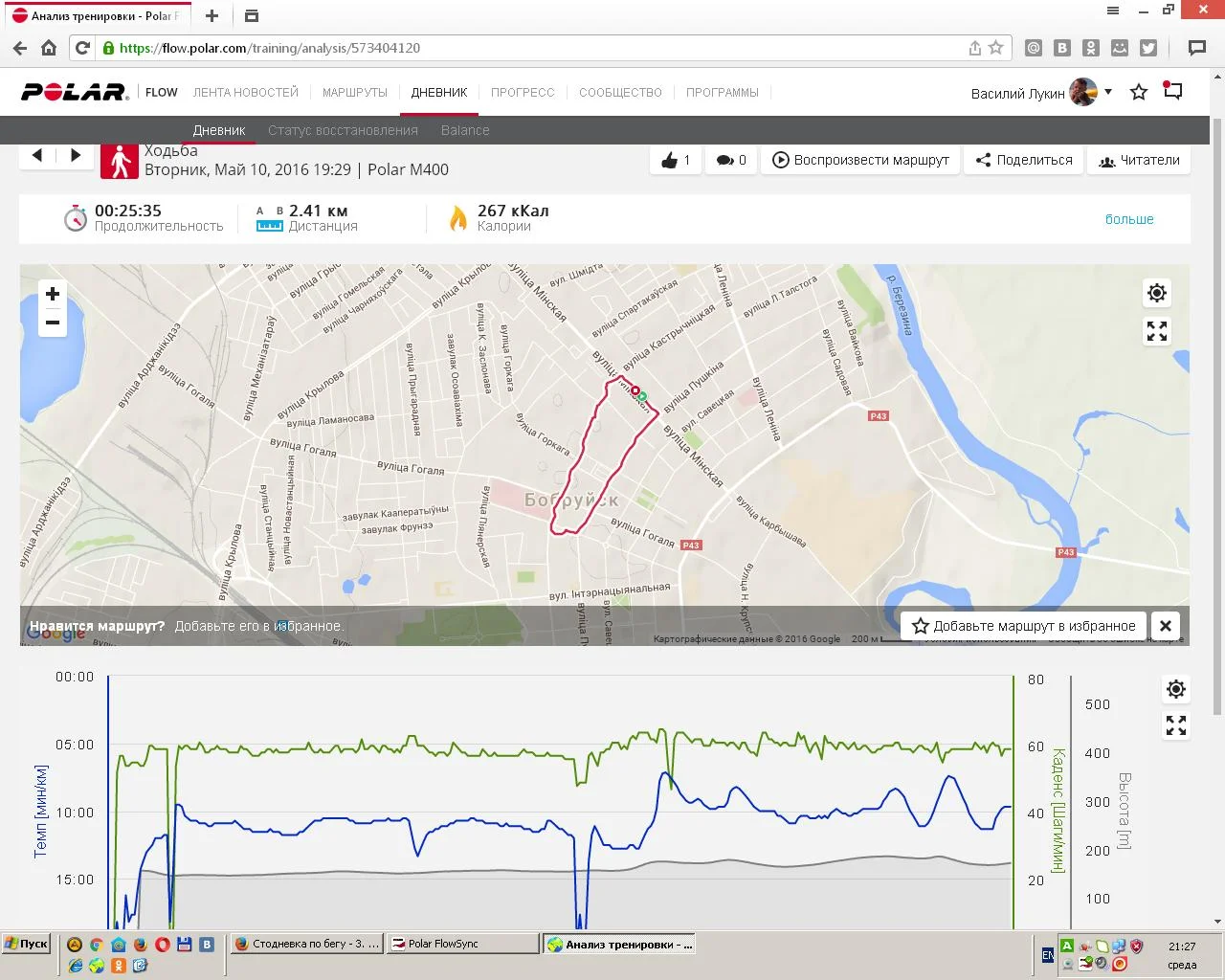This screenshot has height=980, width=1225.
Task: Reload the current page
Action: [x=82, y=48]
